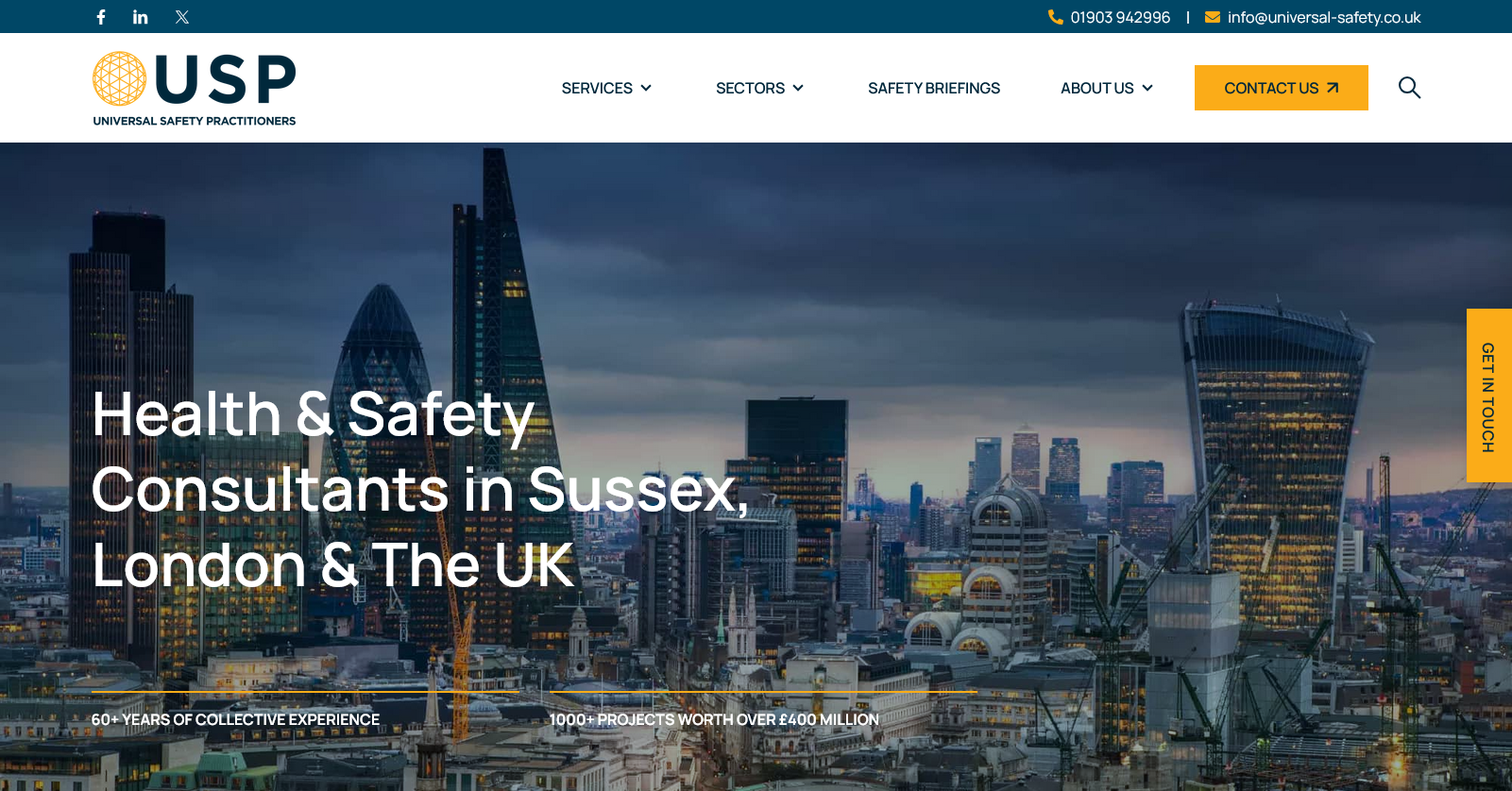Image resolution: width=1512 pixels, height=791 pixels.
Task: Open the Safety Briefings menu item
Action: point(934,88)
